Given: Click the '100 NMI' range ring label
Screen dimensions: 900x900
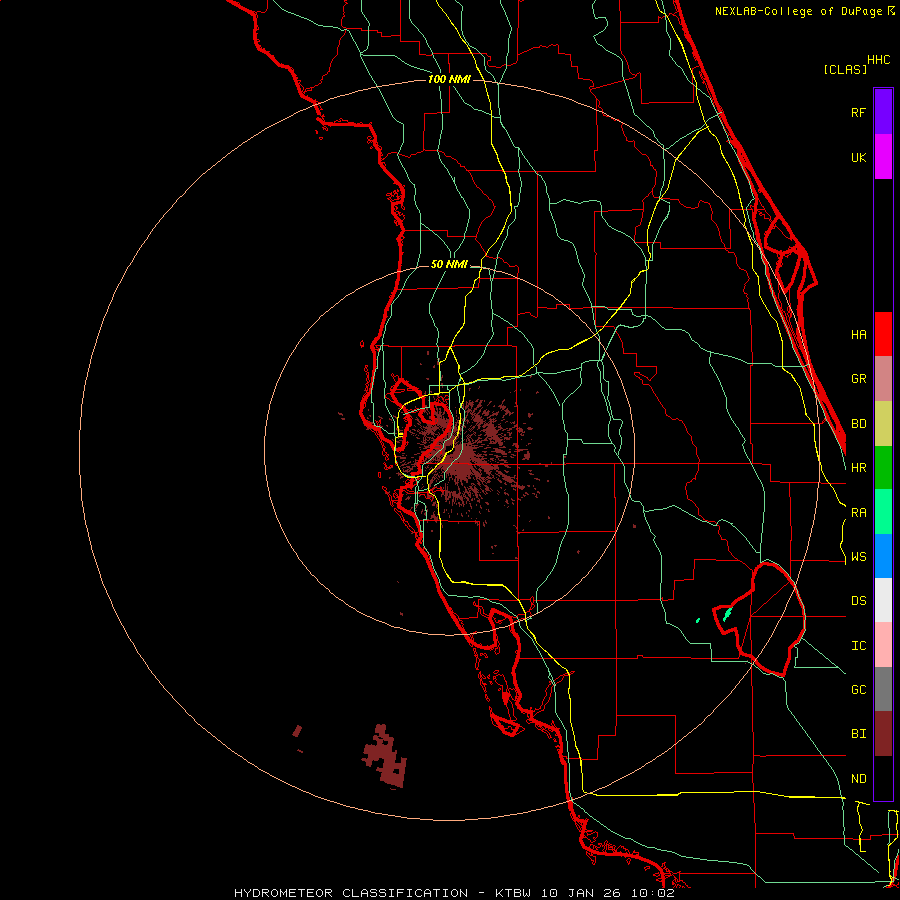Looking at the screenshot, I should pyautogui.click(x=449, y=79).
